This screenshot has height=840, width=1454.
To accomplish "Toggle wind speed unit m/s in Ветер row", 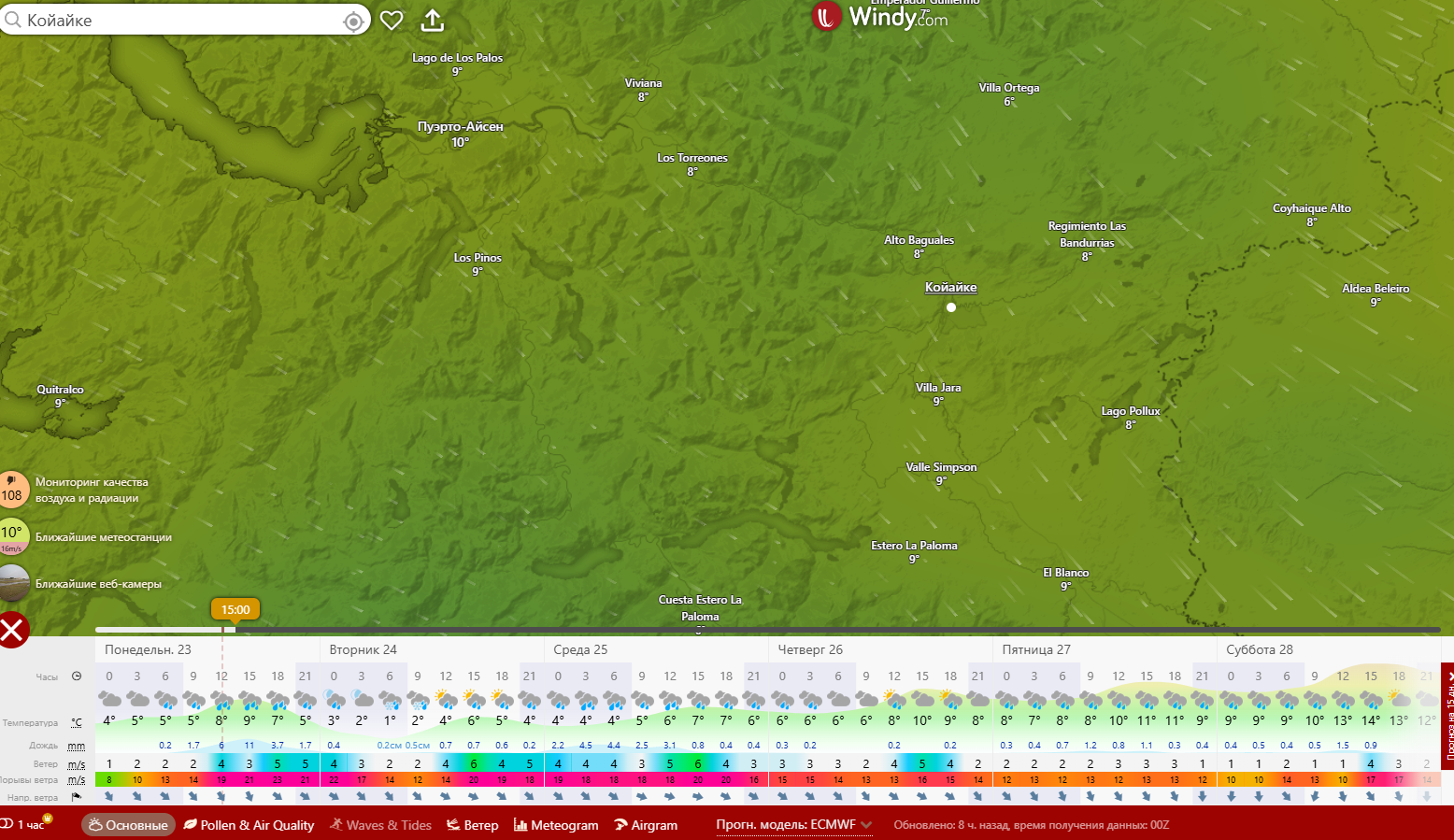I will pyautogui.click(x=77, y=764).
